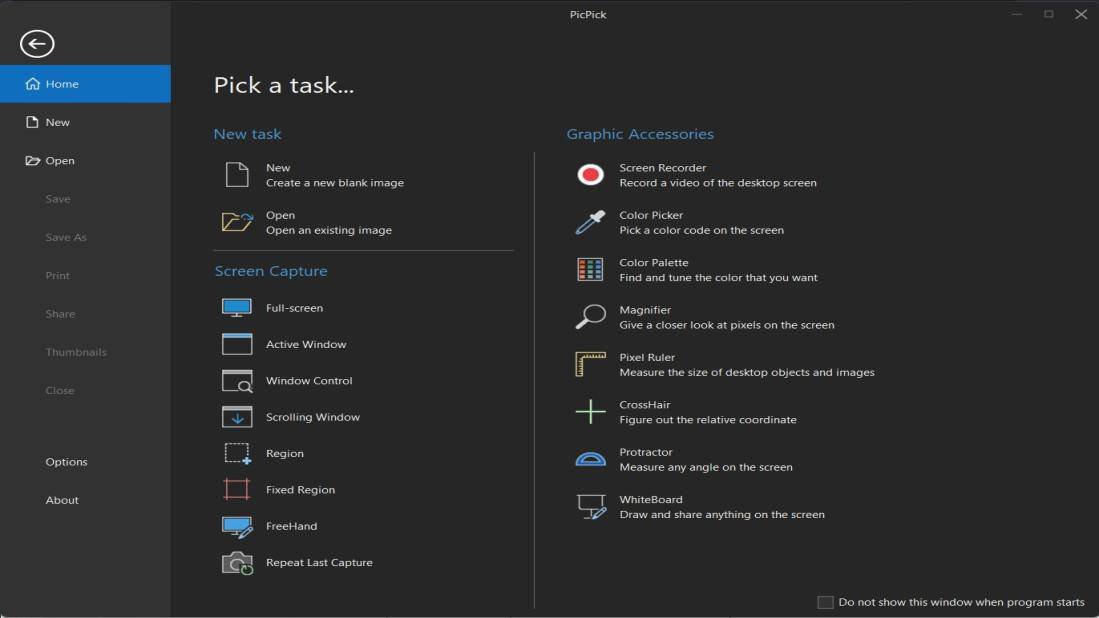
Task: Minimize the PicPick window
Action: click(x=1016, y=14)
